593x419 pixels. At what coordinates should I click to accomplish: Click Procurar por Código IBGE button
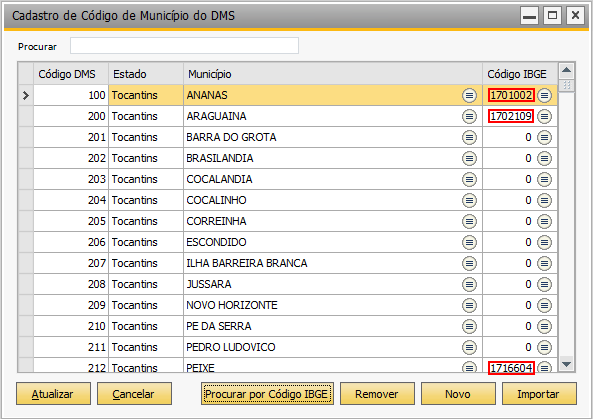(x=267, y=394)
